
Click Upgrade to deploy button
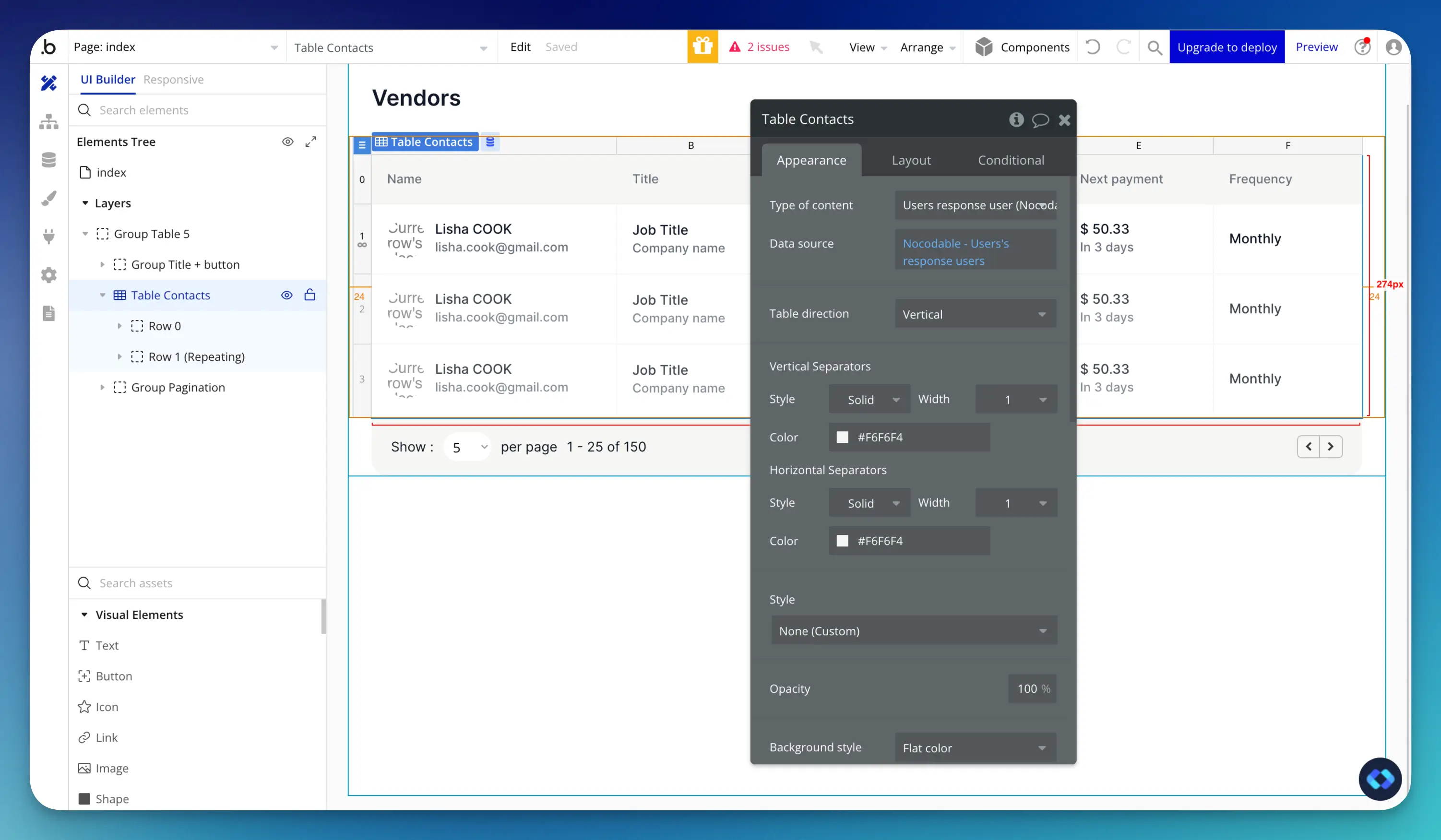pos(1227,47)
